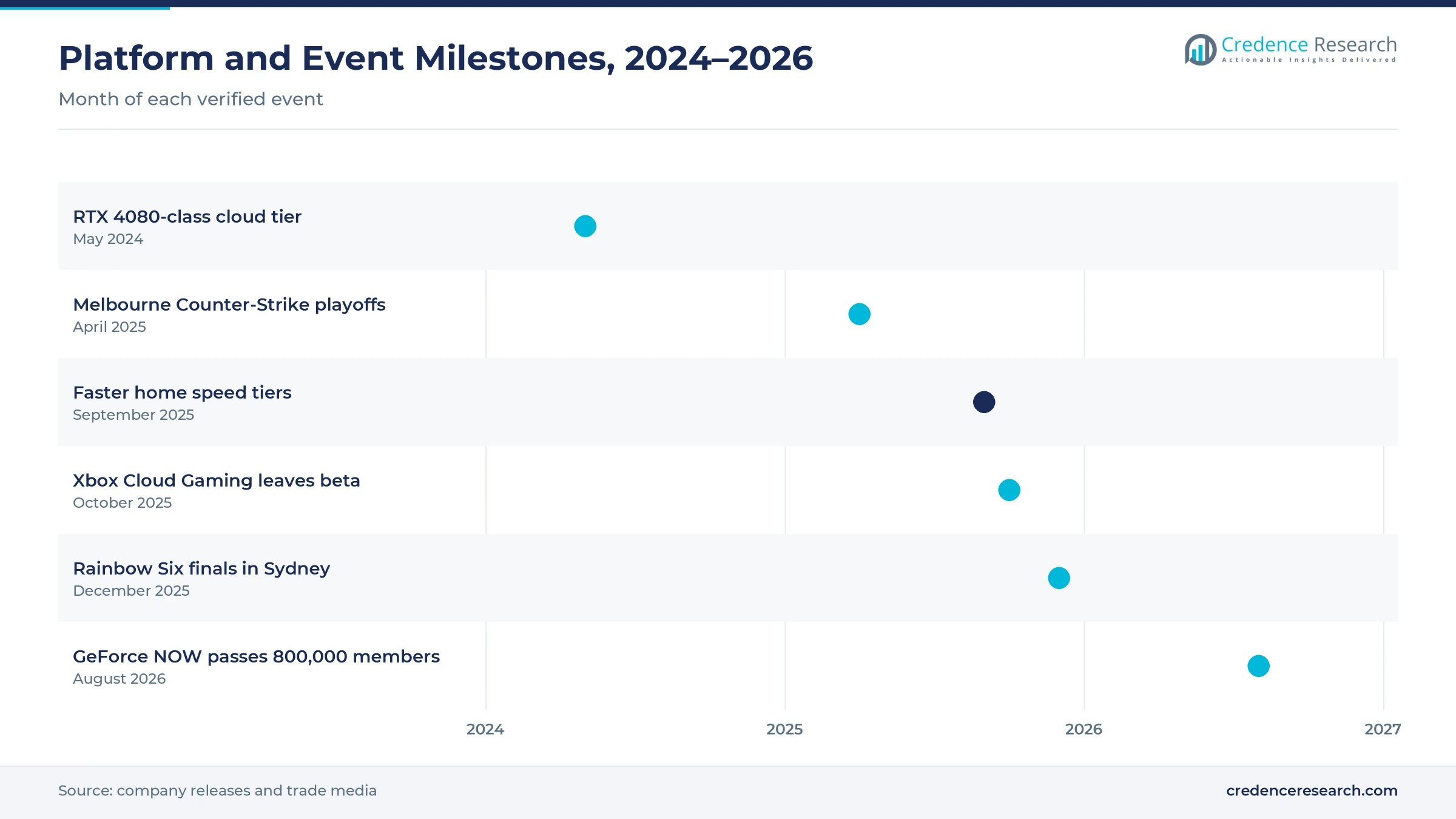Click the 2026 axis label
Viewport: 1456px width, 819px height.
1084,729
